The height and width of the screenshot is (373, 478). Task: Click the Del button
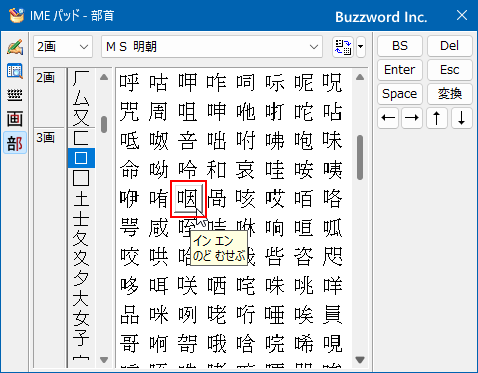click(x=450, y=46)
